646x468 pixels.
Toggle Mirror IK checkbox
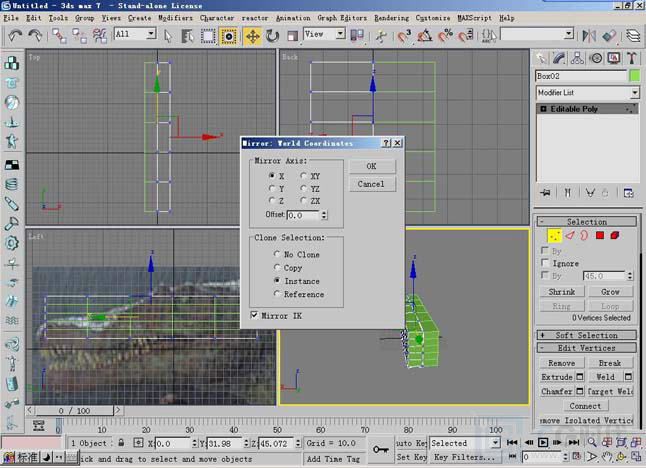(255, 315)
